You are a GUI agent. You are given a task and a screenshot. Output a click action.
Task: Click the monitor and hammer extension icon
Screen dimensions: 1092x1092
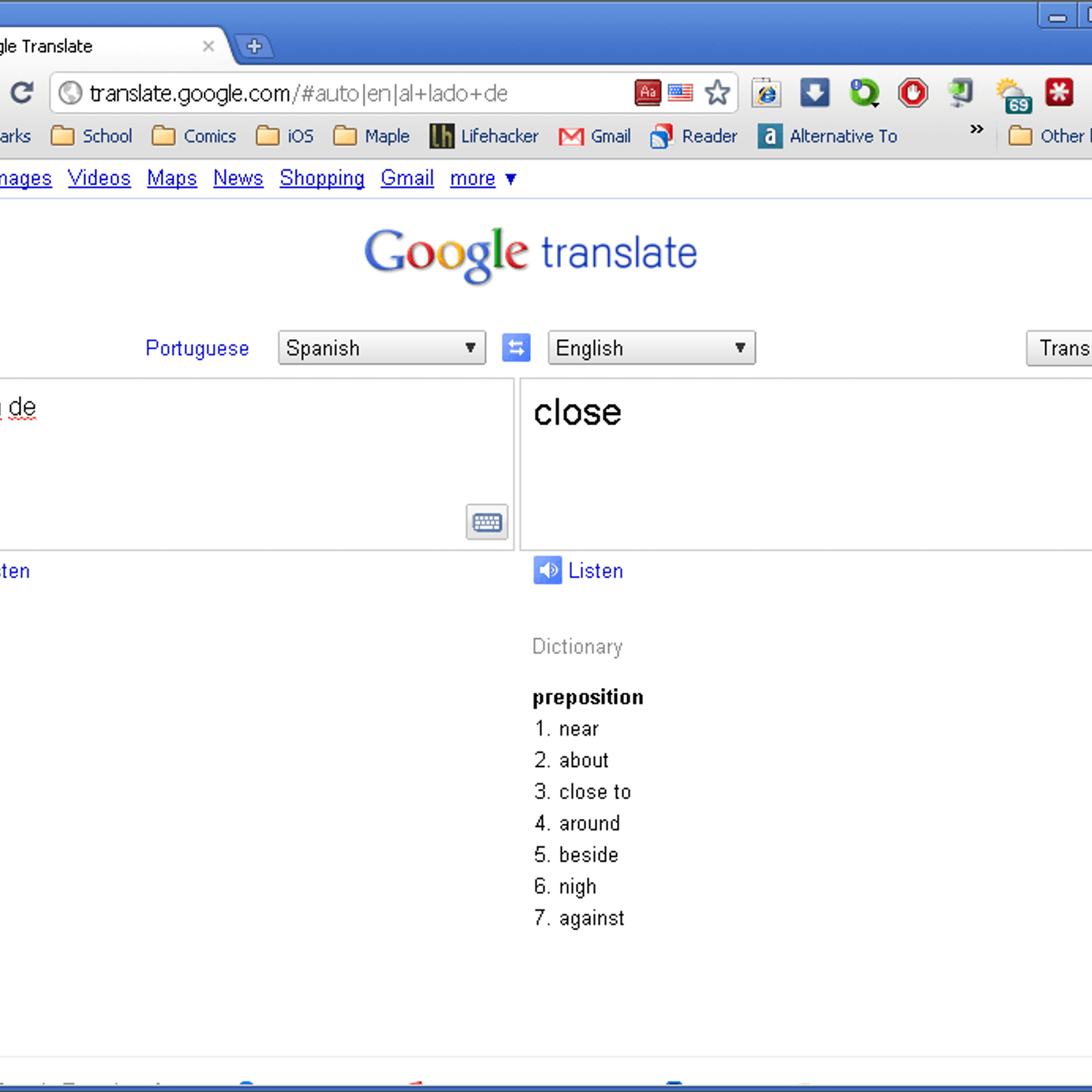click(x=961, y=92)
